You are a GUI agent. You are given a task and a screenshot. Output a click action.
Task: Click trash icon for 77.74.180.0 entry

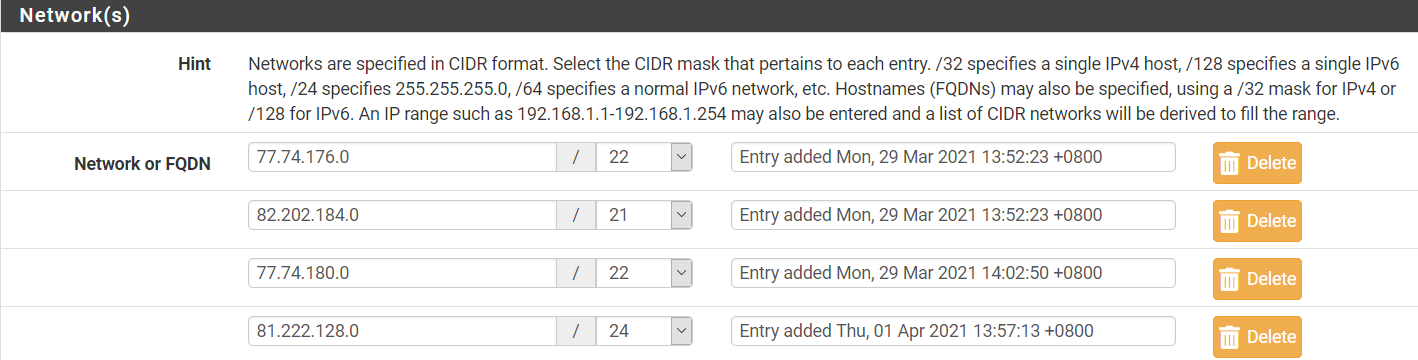[x=1230, y=279]
